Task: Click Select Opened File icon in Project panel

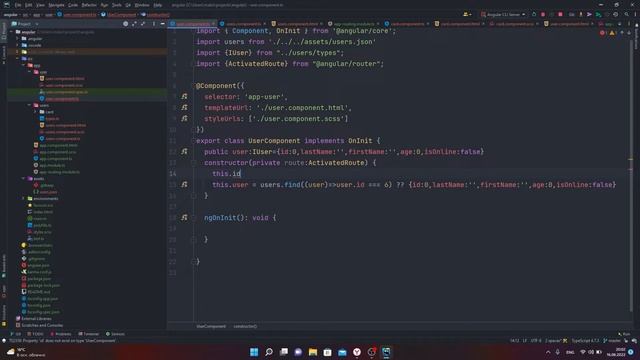Action: (125, 24)
